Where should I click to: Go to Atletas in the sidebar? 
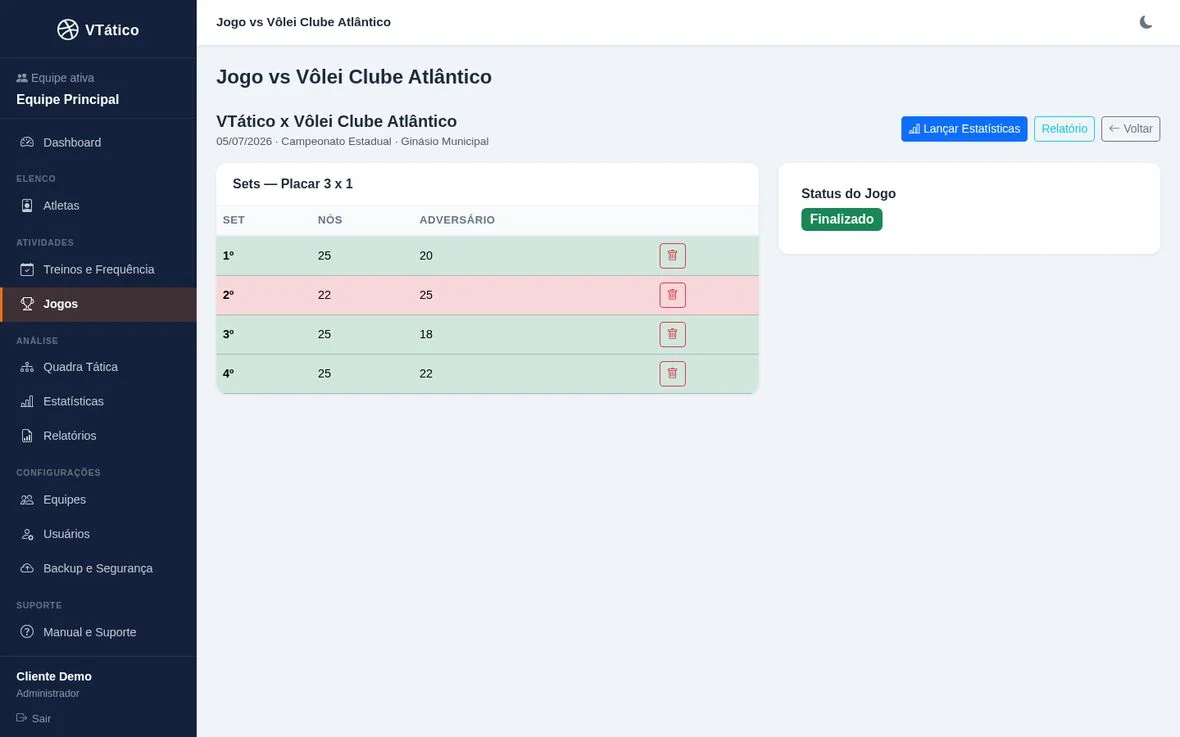pos(99,206)
